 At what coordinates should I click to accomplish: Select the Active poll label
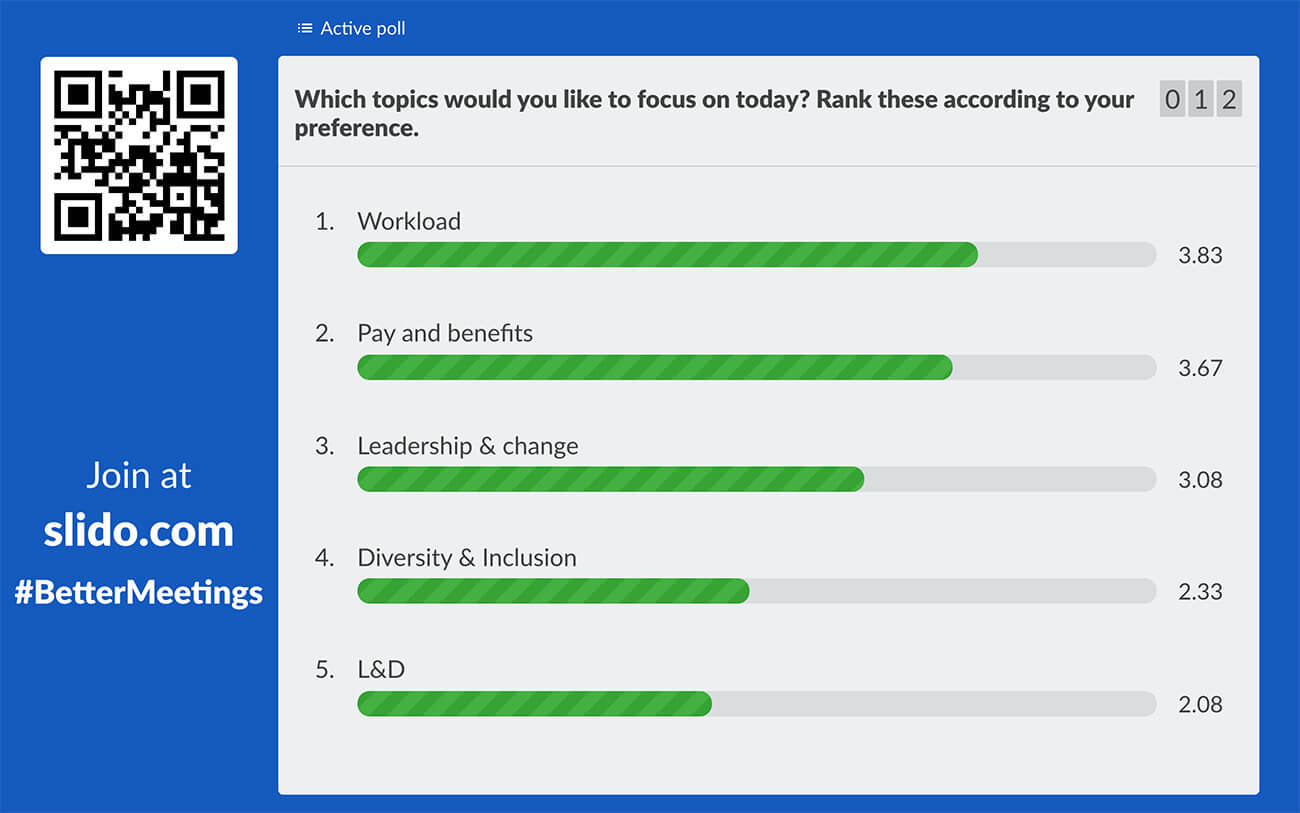tap(362, 28)
